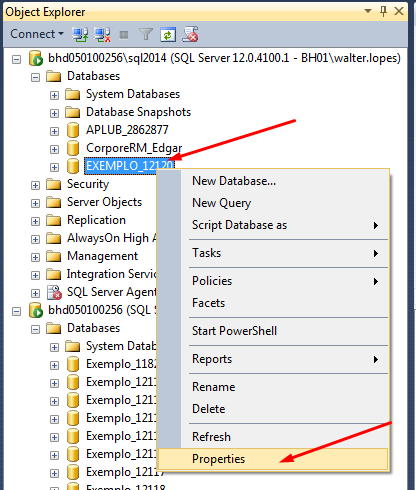The width and height of the screenshot is (416, 490).
Task: Collapse the bhd050100256\sql2014 server node
Action: click(x=16, y=60)
